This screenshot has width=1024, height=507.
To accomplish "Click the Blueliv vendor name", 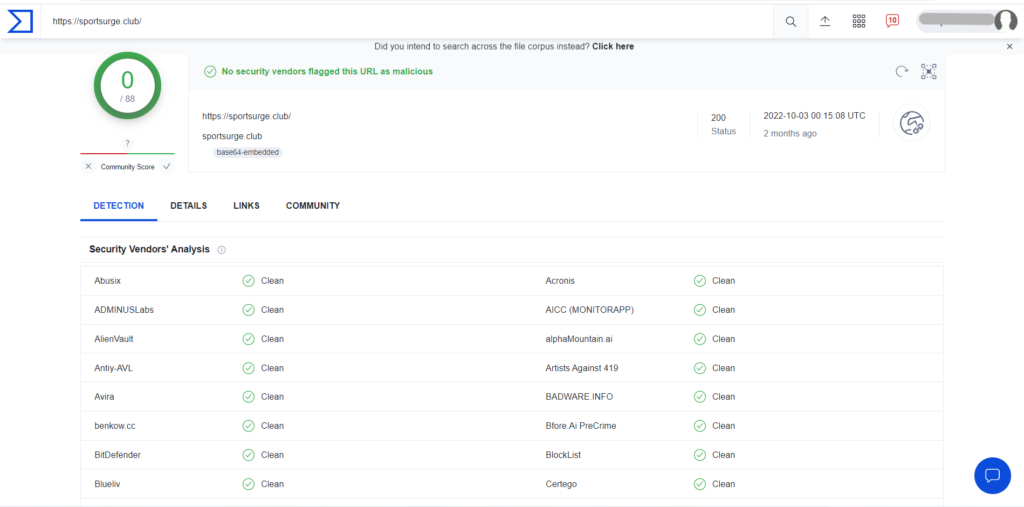I will pyautogui.click(x=108, y=484).
